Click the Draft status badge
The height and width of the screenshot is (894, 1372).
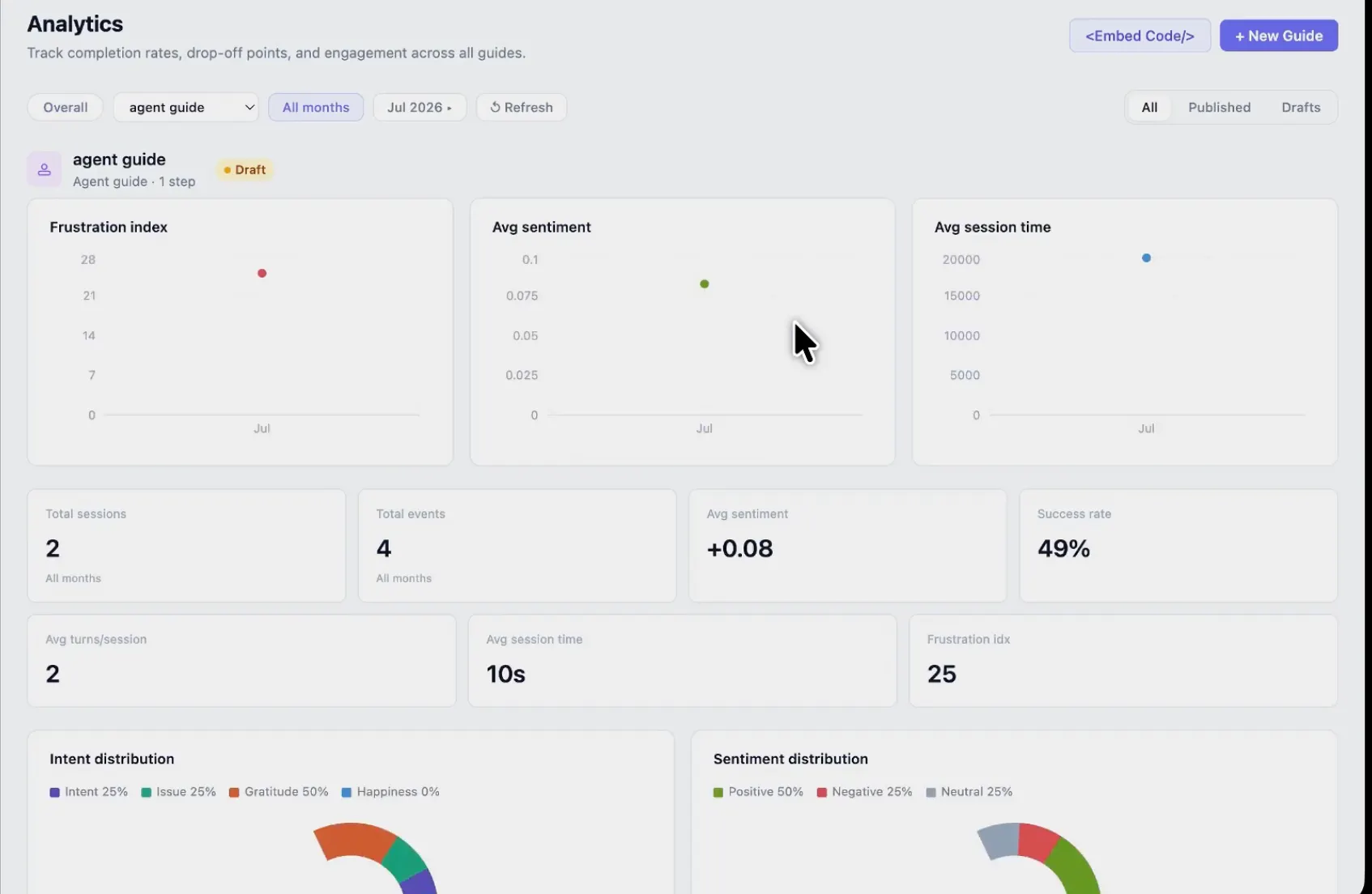pos(245,169)
